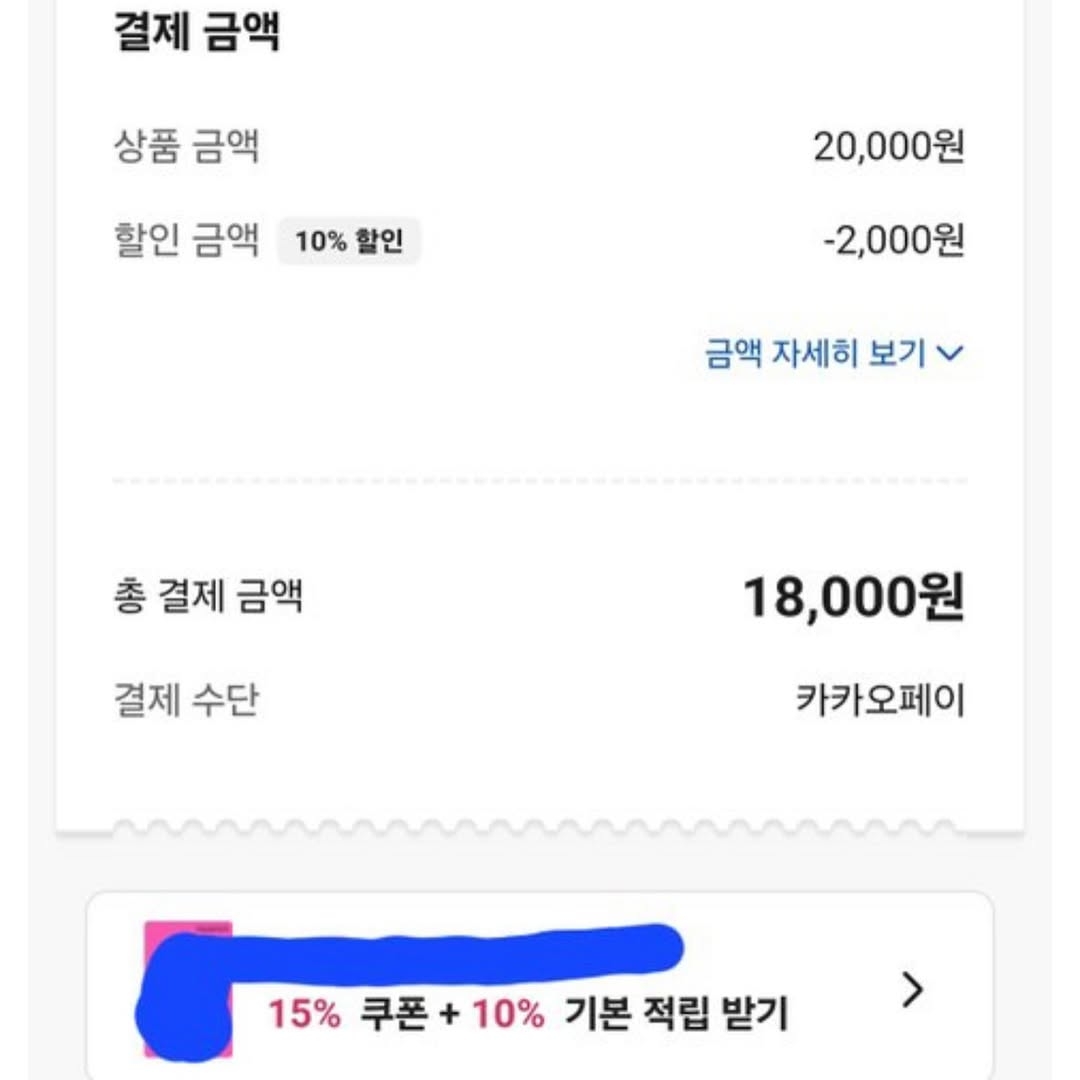This screenshot has width=1080, height=1080.
Task: Click the 18,000원 total amount
Action: coord(853,598)
